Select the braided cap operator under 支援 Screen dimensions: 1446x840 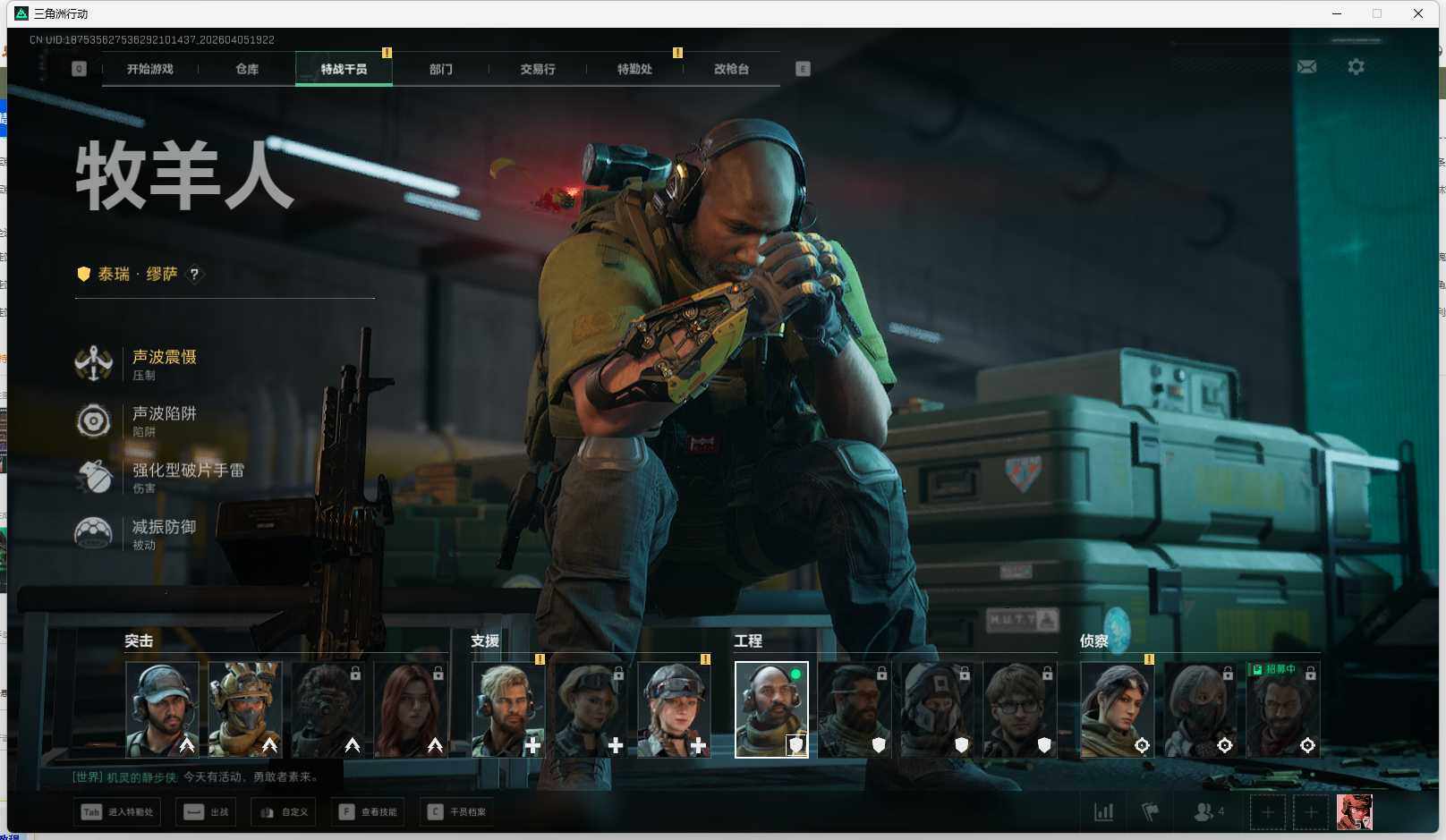(674, 709)
